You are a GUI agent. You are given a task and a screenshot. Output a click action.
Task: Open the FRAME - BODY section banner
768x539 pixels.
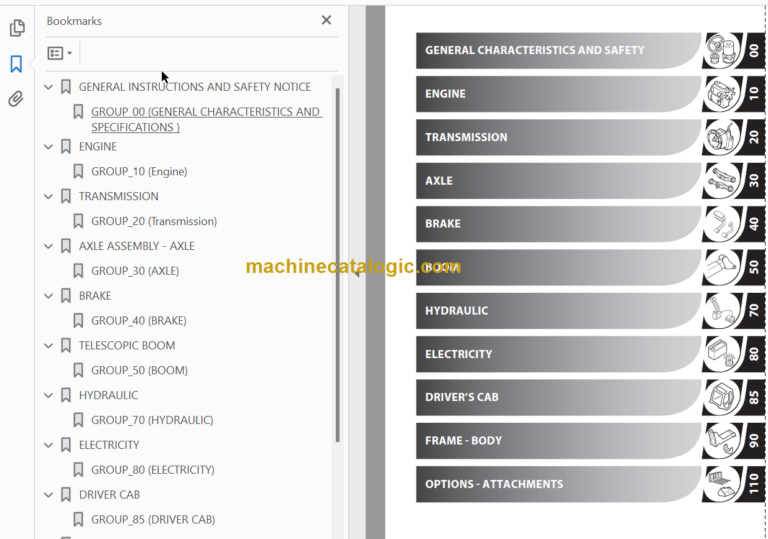(x=558, y=441)
